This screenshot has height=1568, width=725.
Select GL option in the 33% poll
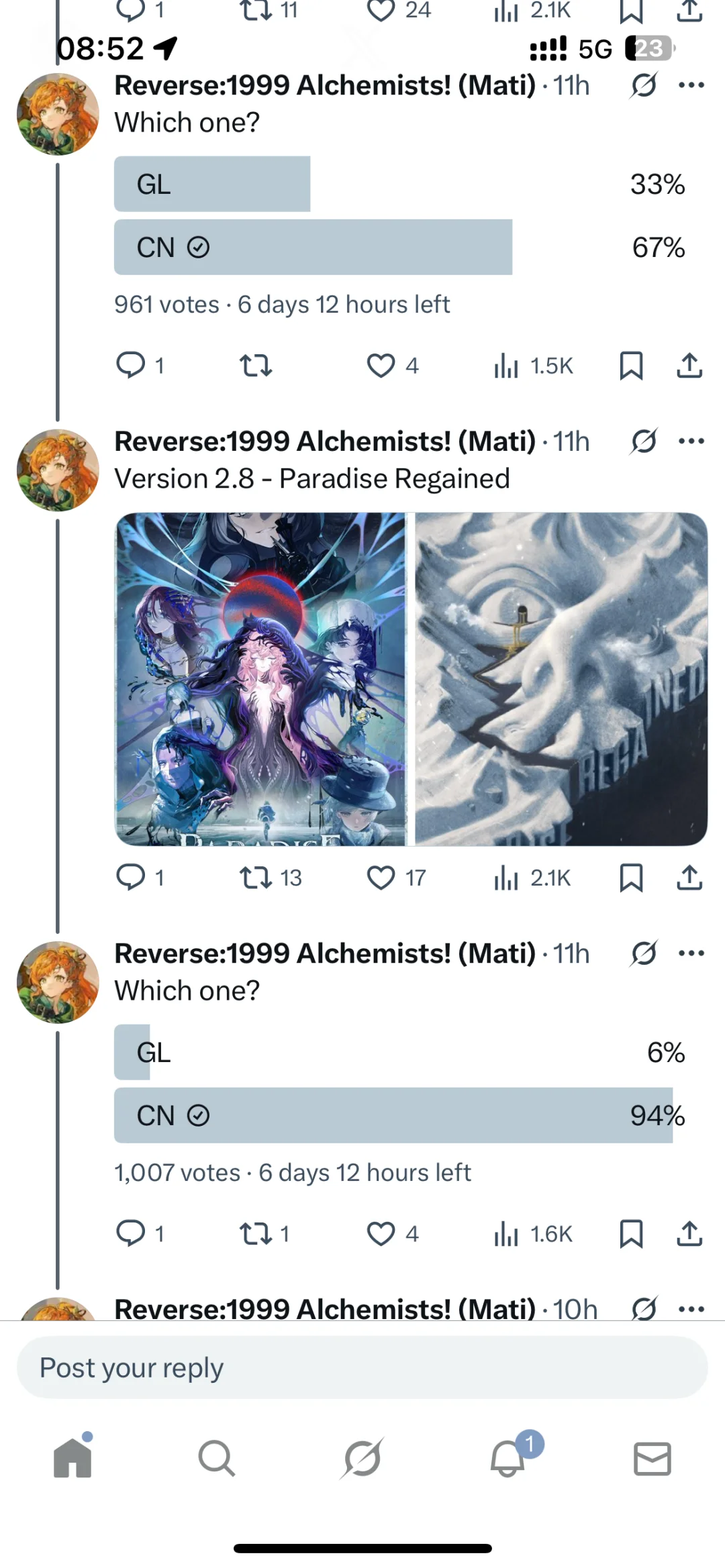401,184
